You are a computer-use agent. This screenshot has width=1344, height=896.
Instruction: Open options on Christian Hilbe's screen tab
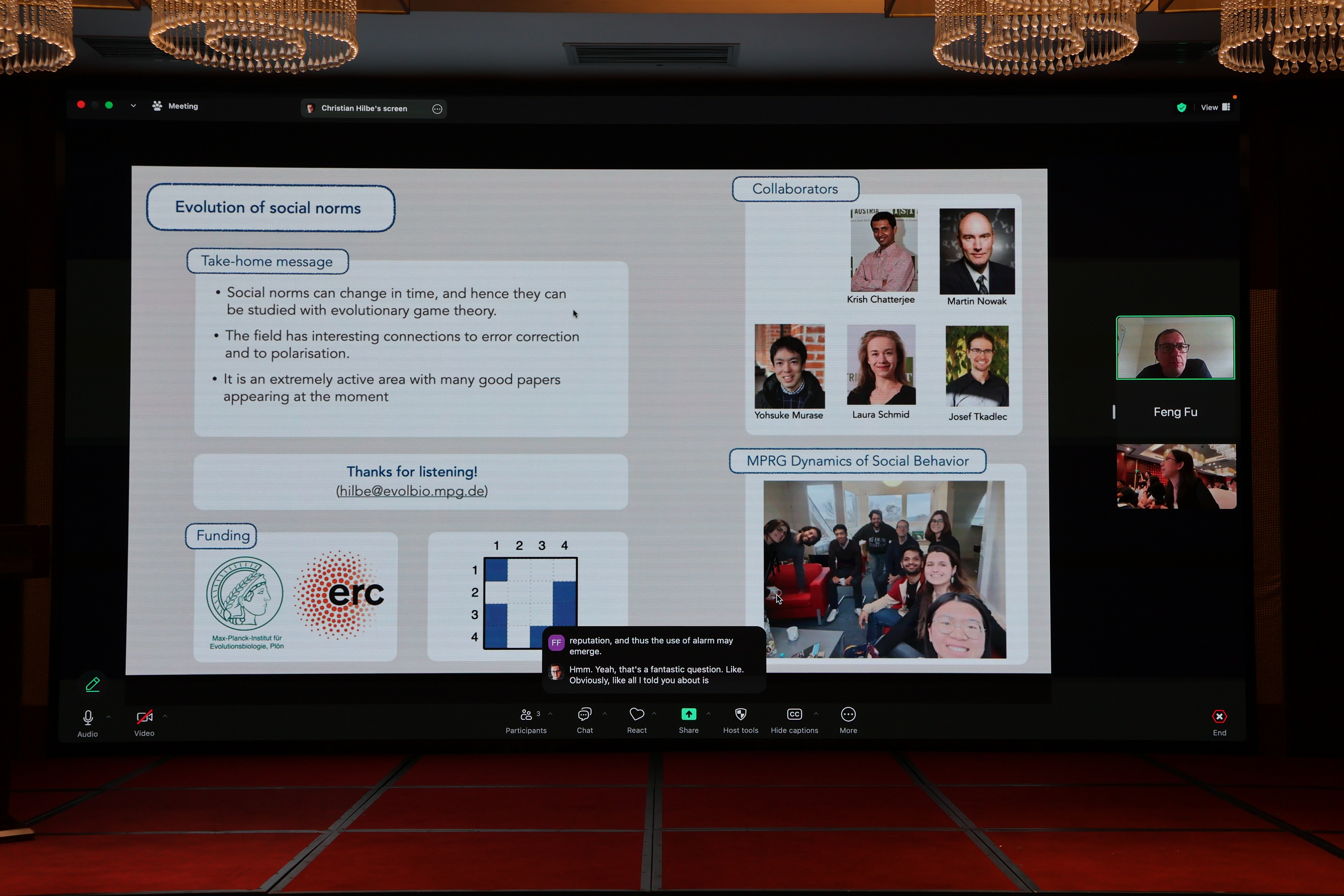[x=437, y=109]
